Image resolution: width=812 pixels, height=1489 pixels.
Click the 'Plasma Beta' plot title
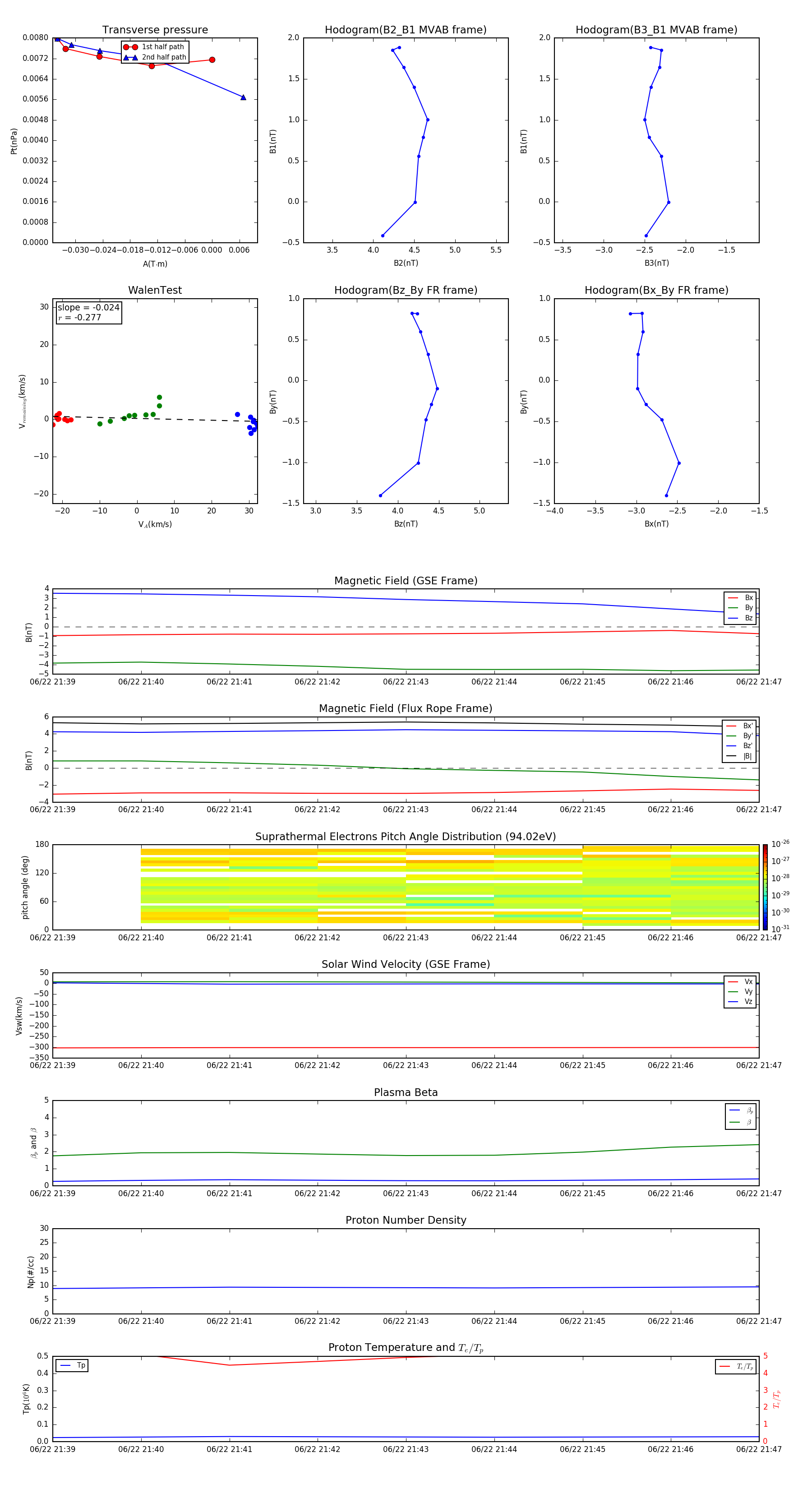(x=406, y=1092)
